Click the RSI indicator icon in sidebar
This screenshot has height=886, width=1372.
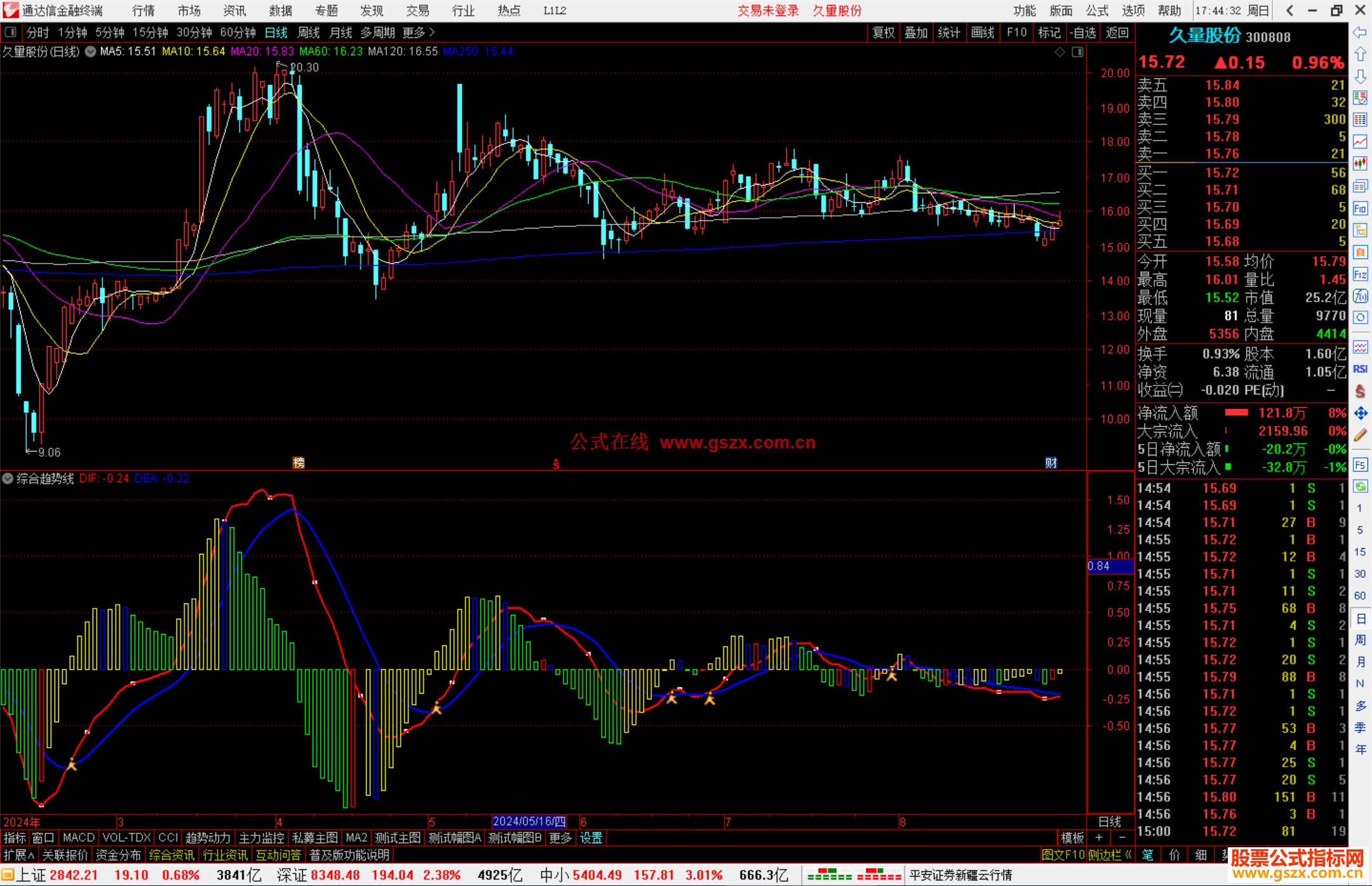tap(1360, 369)
